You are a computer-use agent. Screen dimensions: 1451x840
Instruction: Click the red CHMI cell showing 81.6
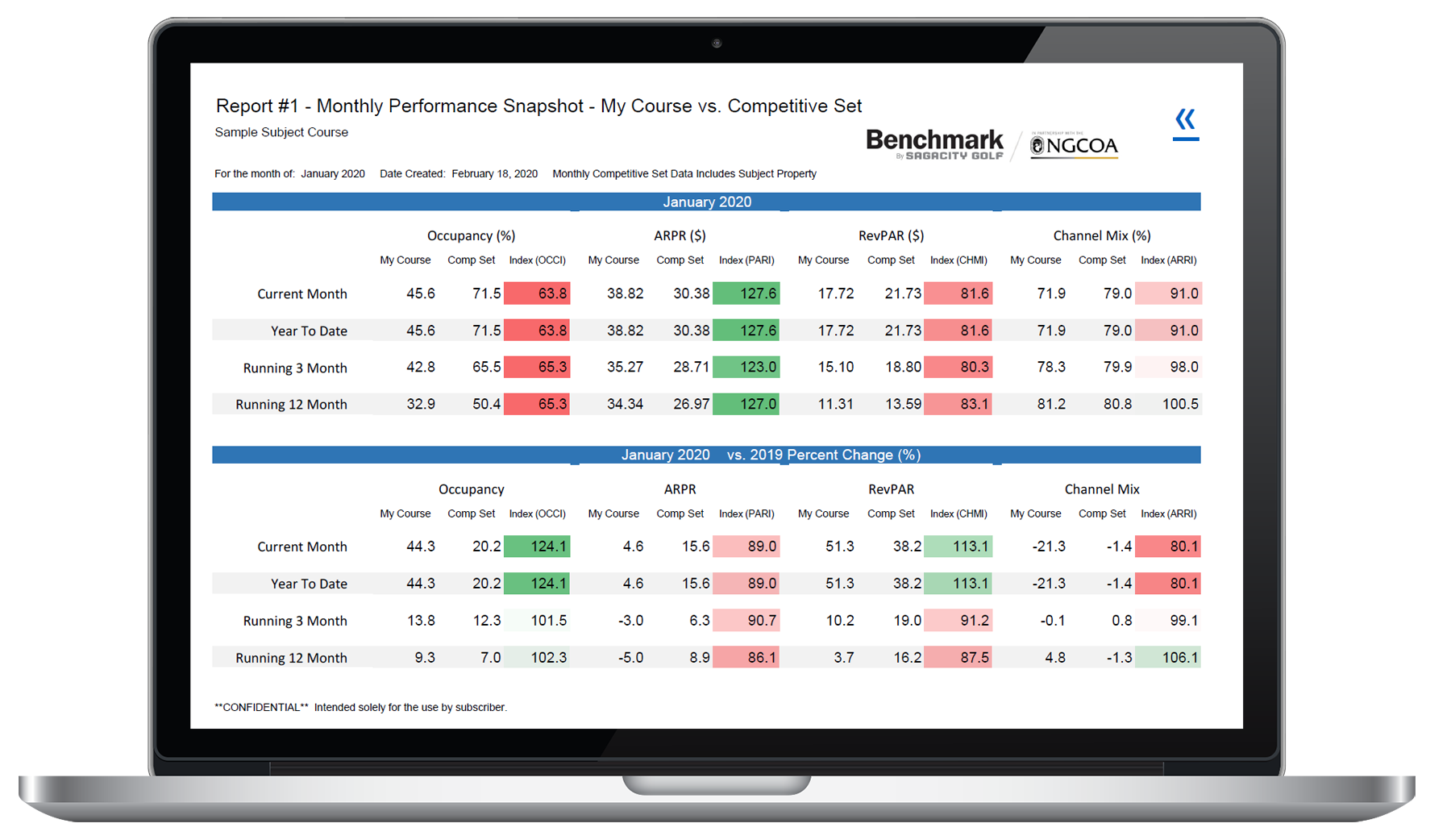point(958,293)
